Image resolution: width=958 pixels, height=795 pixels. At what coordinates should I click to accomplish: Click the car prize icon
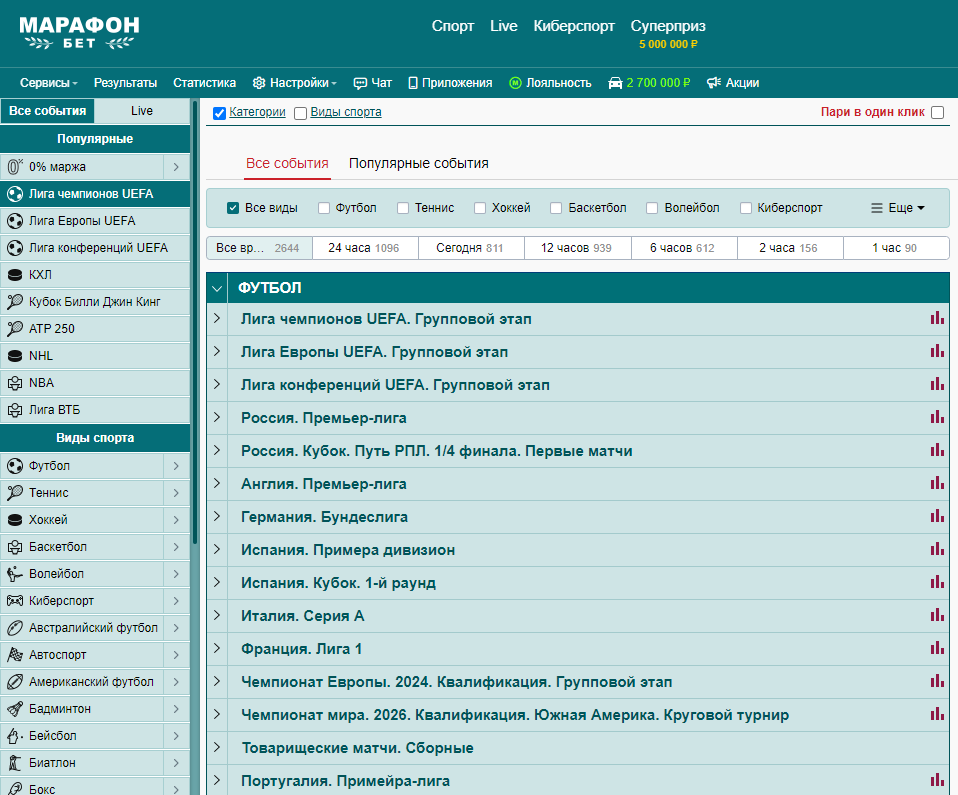[x=615, y=83]
